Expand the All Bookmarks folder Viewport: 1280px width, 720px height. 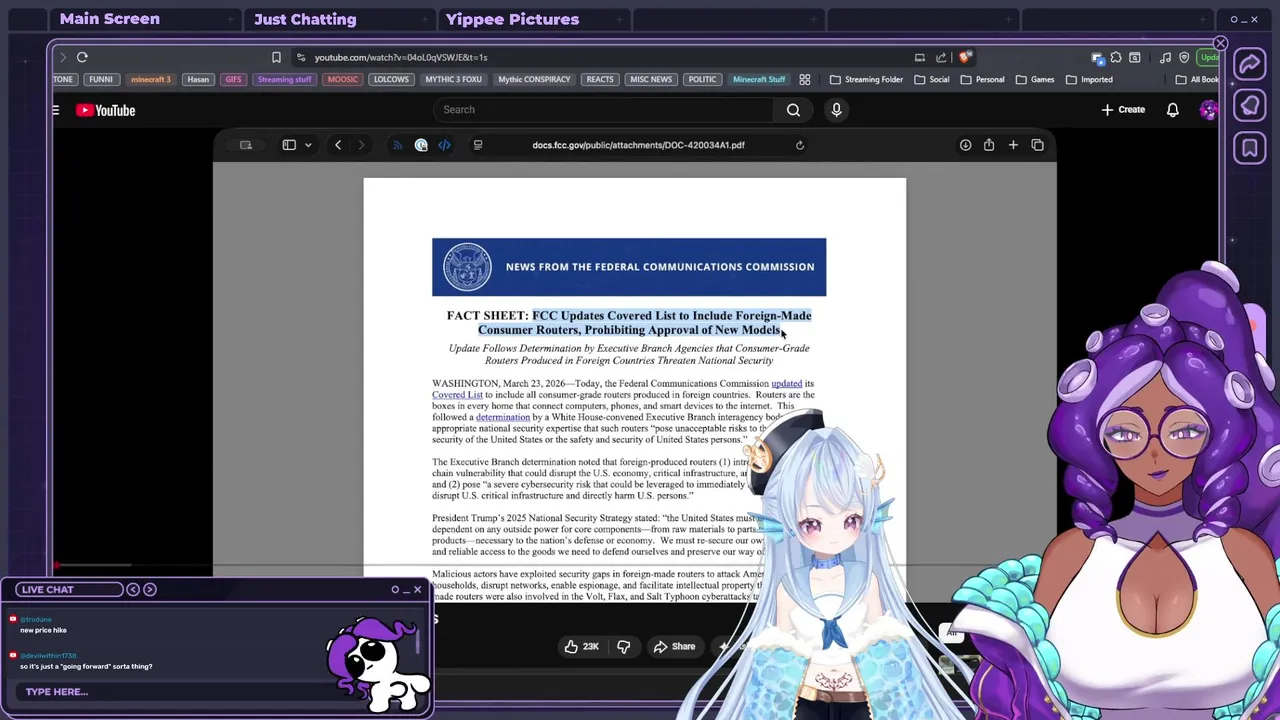click(x=1197, y=79)
